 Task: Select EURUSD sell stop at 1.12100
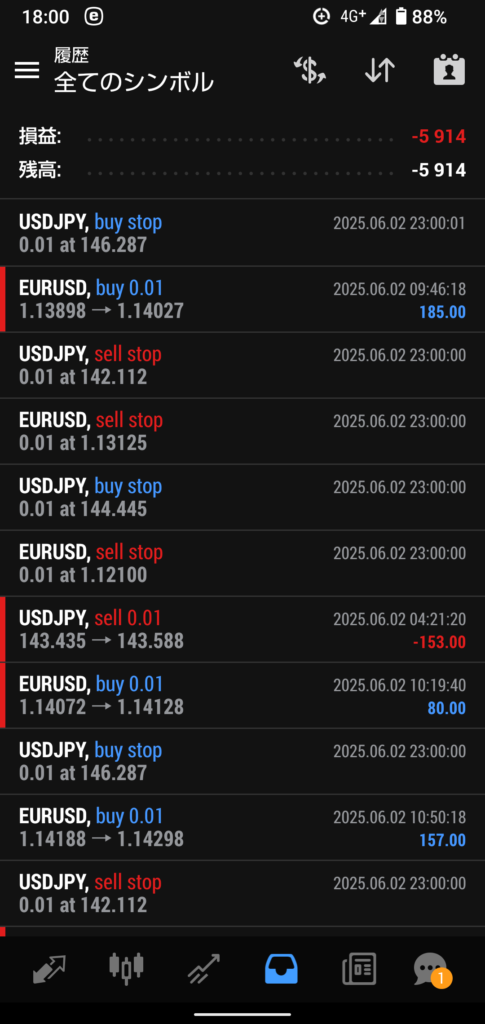(x=242, y=564)
